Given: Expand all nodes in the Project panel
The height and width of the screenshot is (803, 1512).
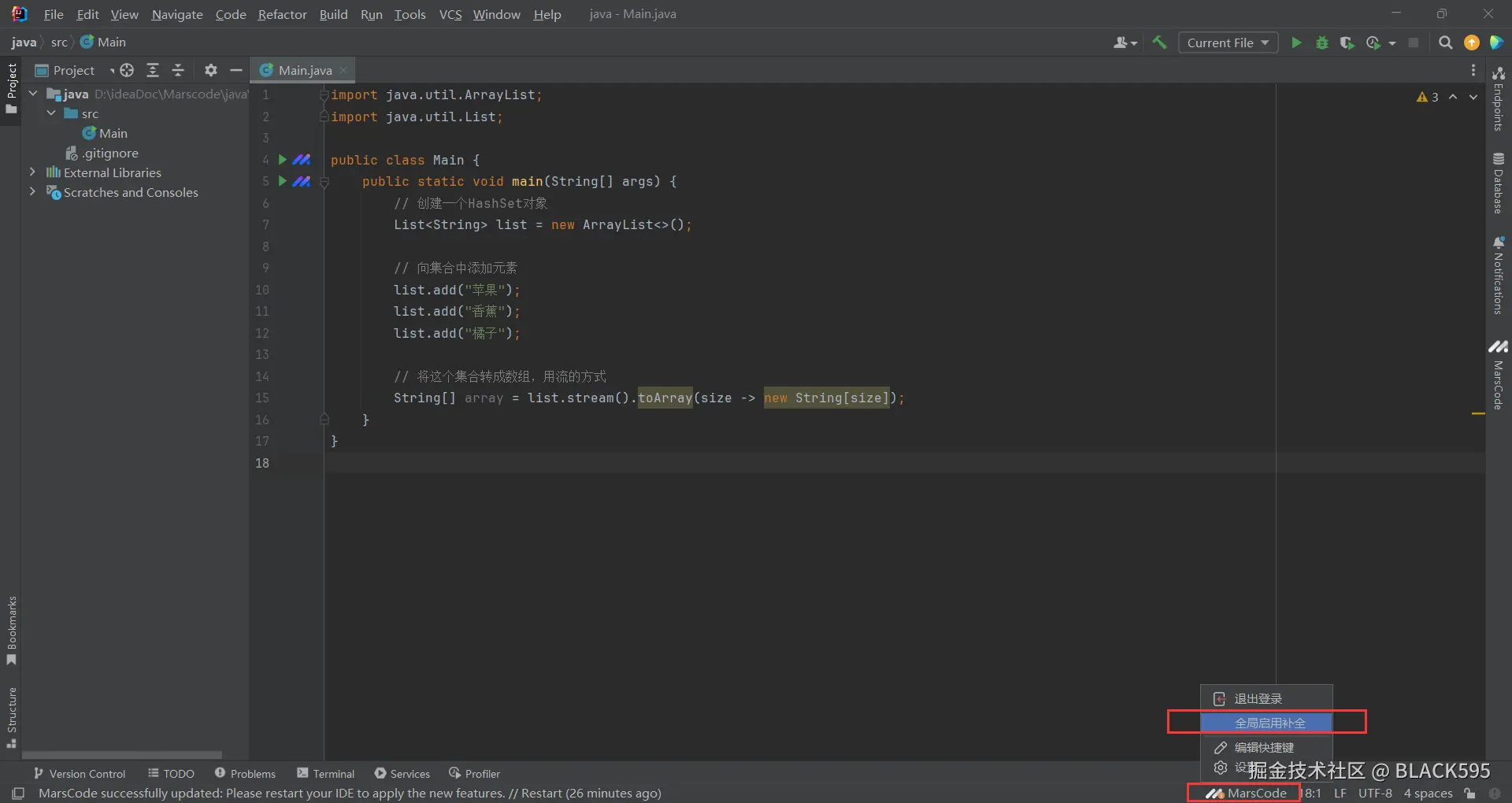Looking at the screenshot, I should pyautogui.click(x=153, y=70).
